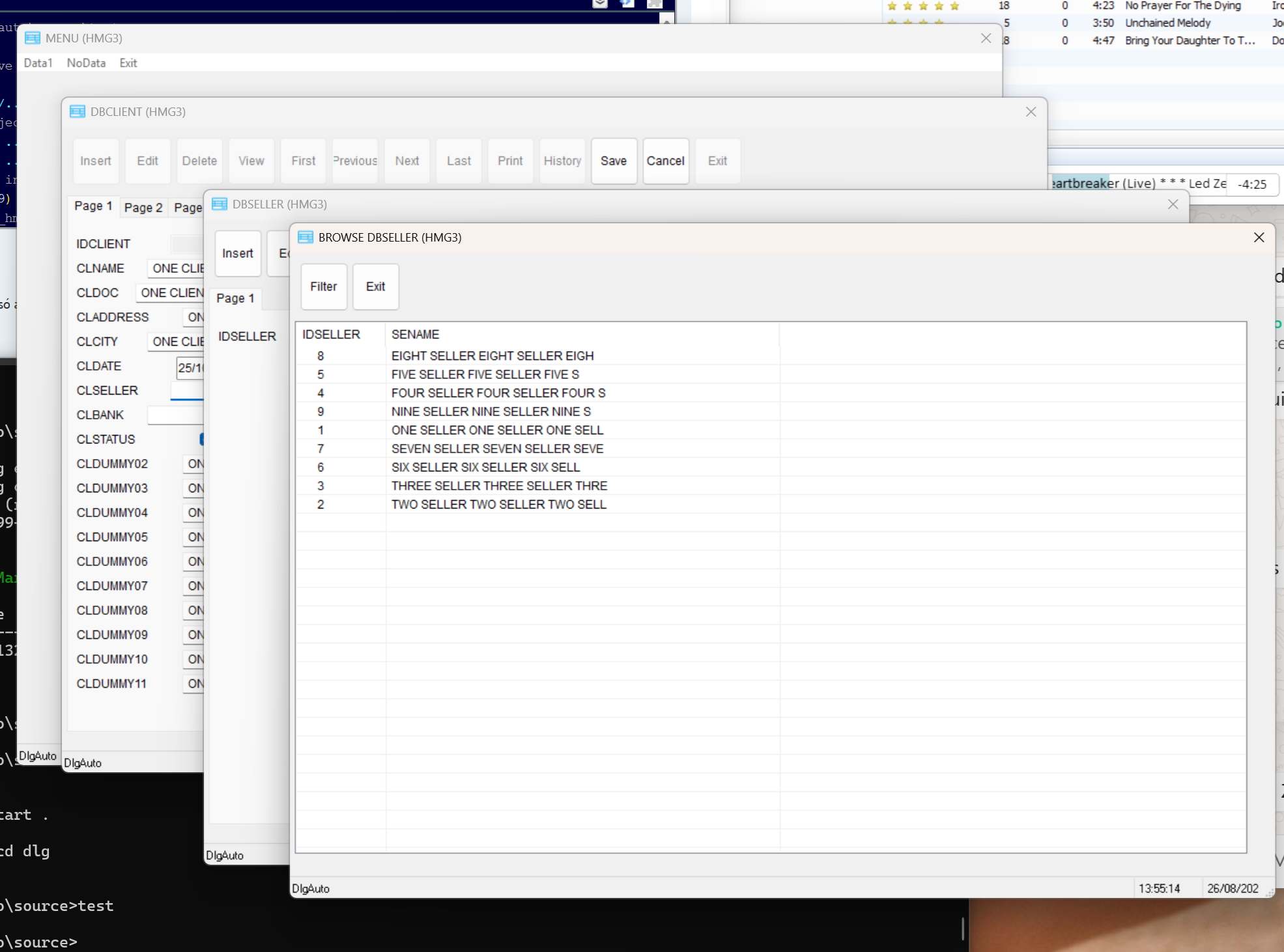Click the CLSELLER input field

point(188,391)
